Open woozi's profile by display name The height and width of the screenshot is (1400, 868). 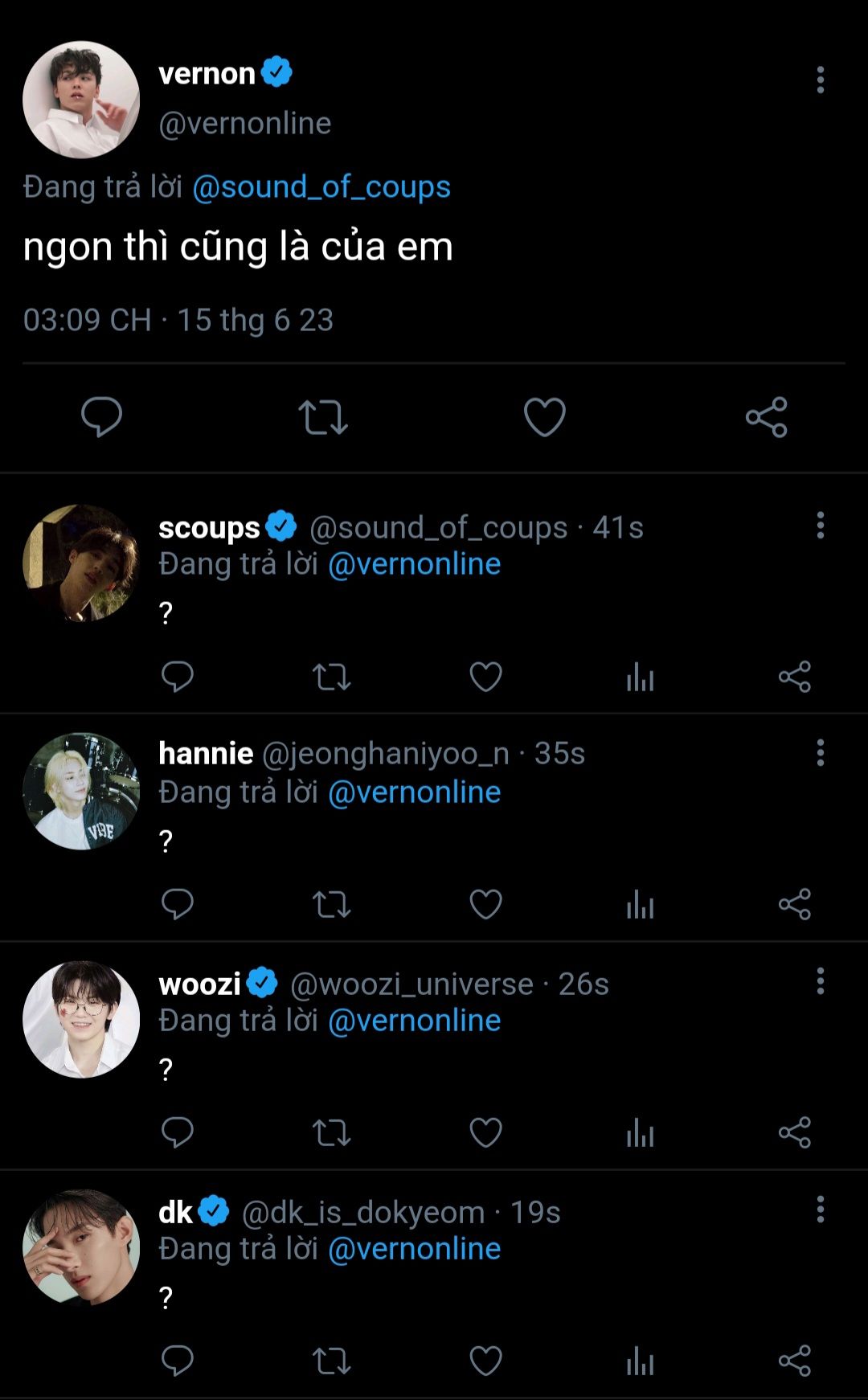click(199, 984)
